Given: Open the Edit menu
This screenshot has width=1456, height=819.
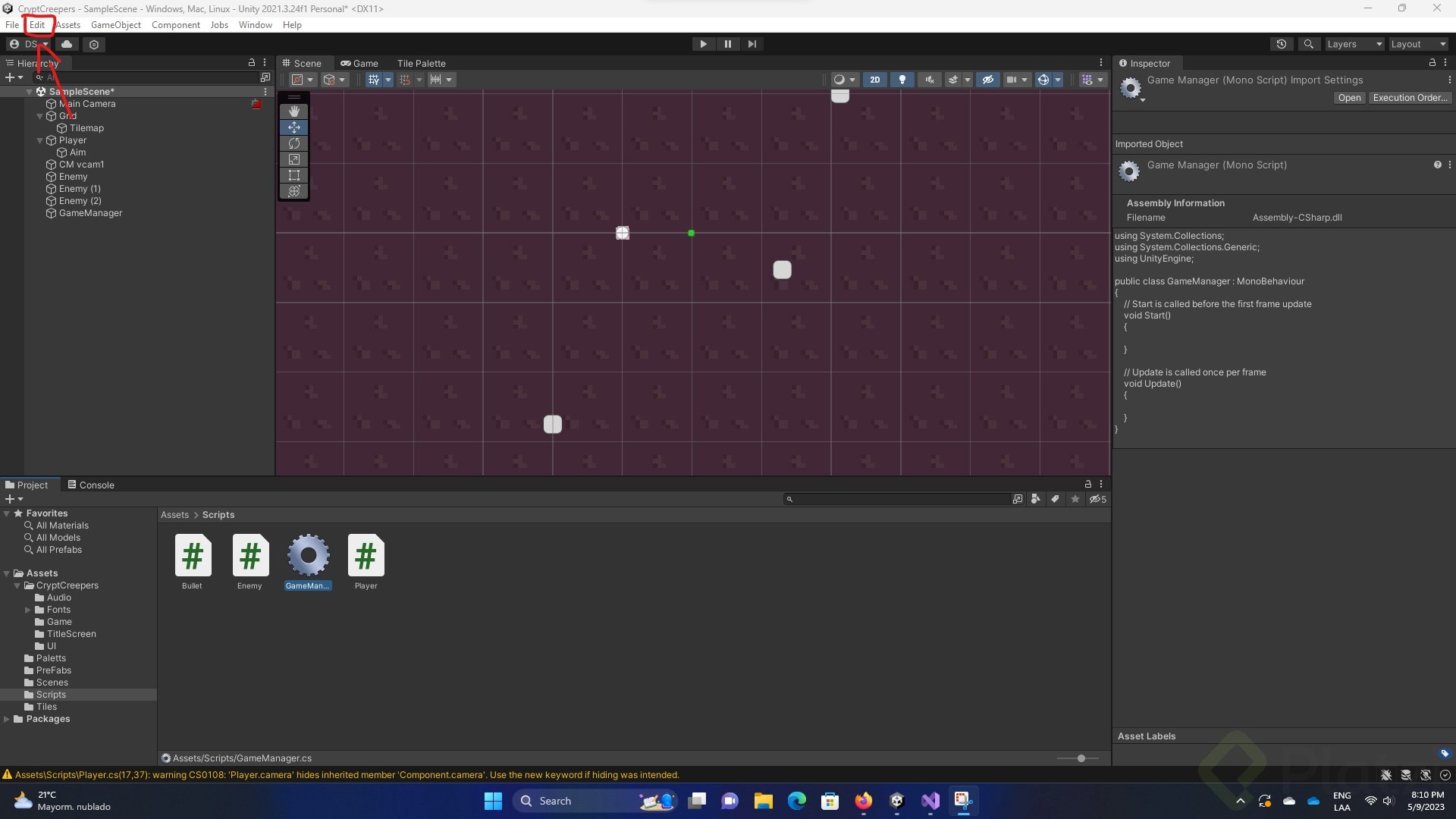Looking at the screenshot, I should (36, 24).
